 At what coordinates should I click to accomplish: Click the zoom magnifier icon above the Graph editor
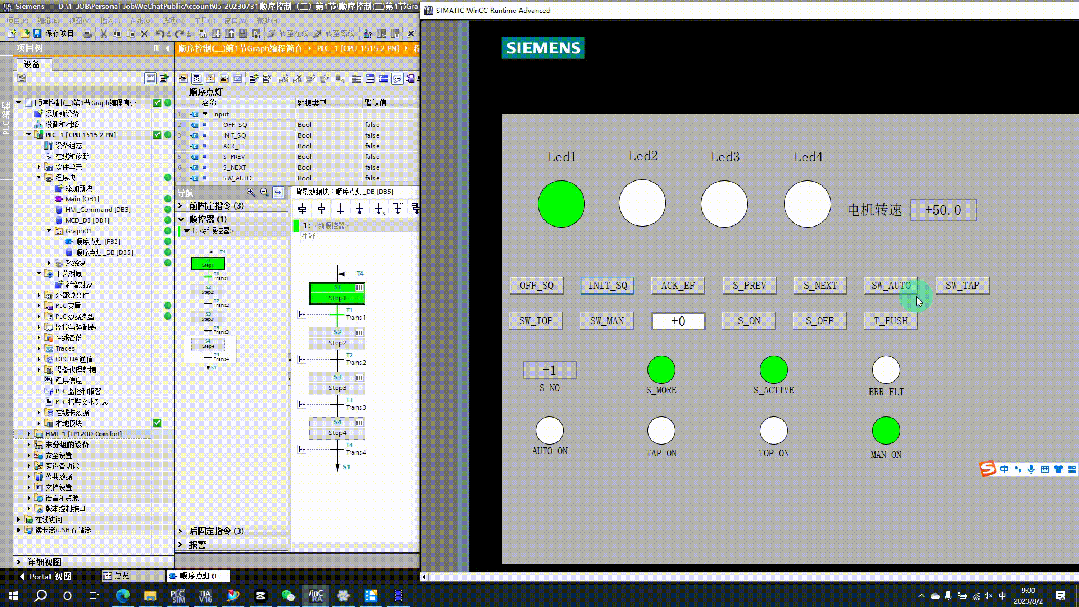pyautogui.click(x=251, y=192)
